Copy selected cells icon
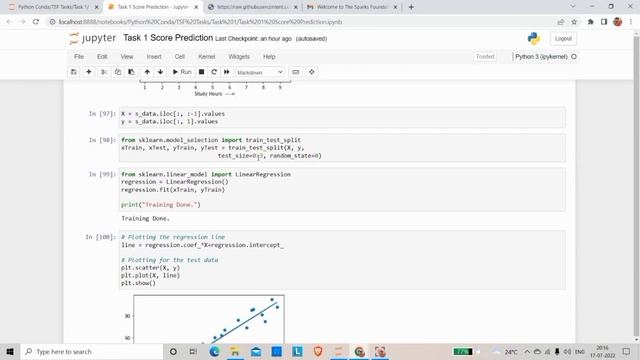Viewport: 640px width, 360px height. tap(118, 72)
